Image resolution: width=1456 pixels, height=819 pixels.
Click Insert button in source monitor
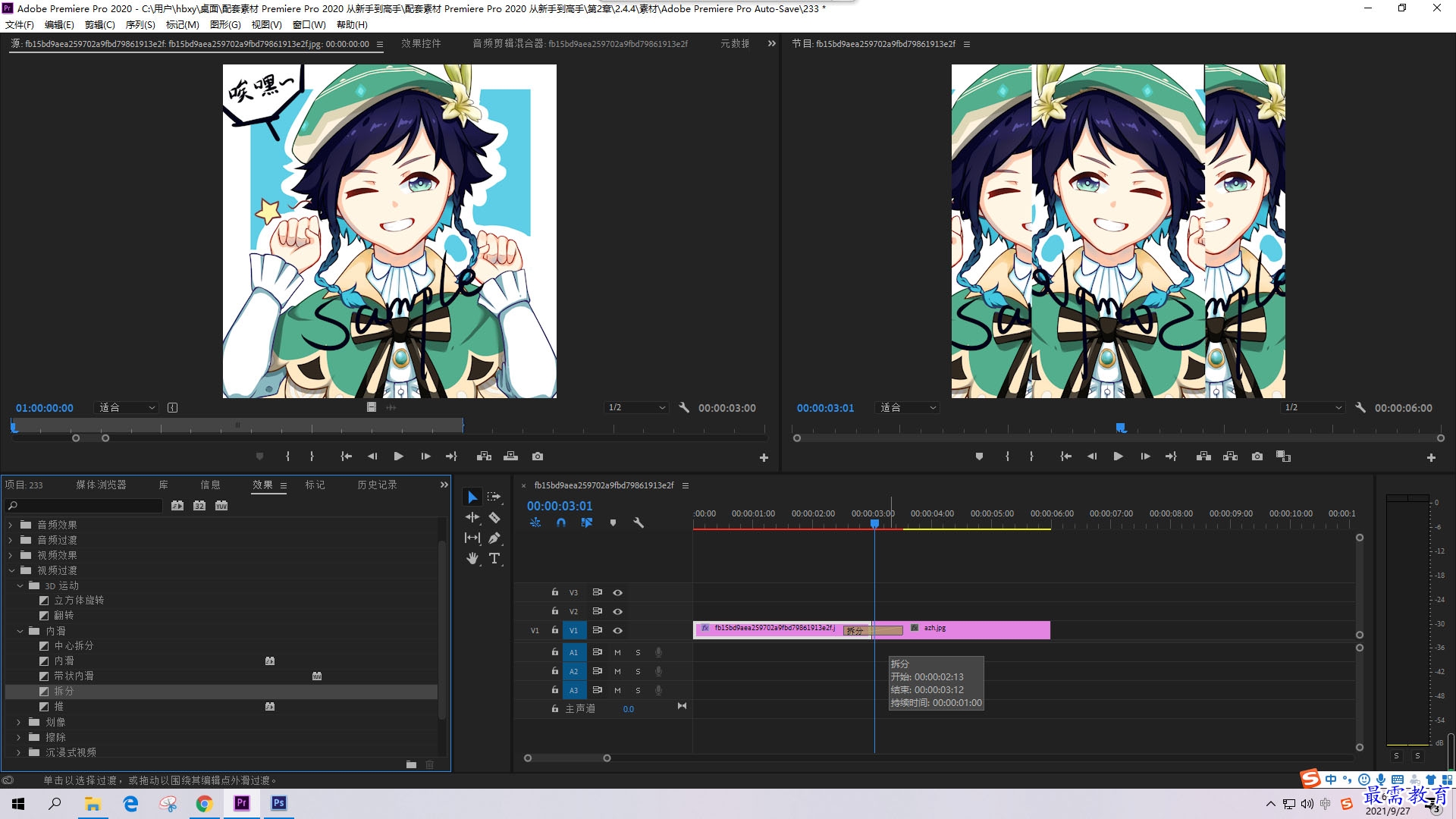pyautogui.click(x=484, y=457)
